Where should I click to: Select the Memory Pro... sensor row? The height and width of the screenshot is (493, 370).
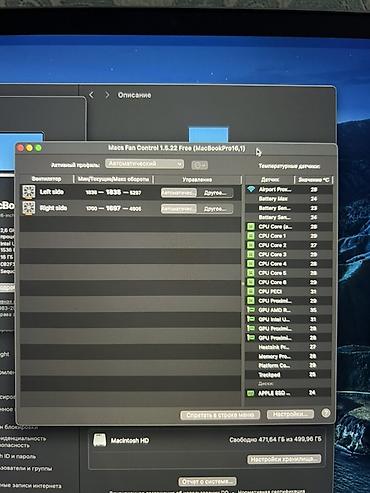click(289, 356)
